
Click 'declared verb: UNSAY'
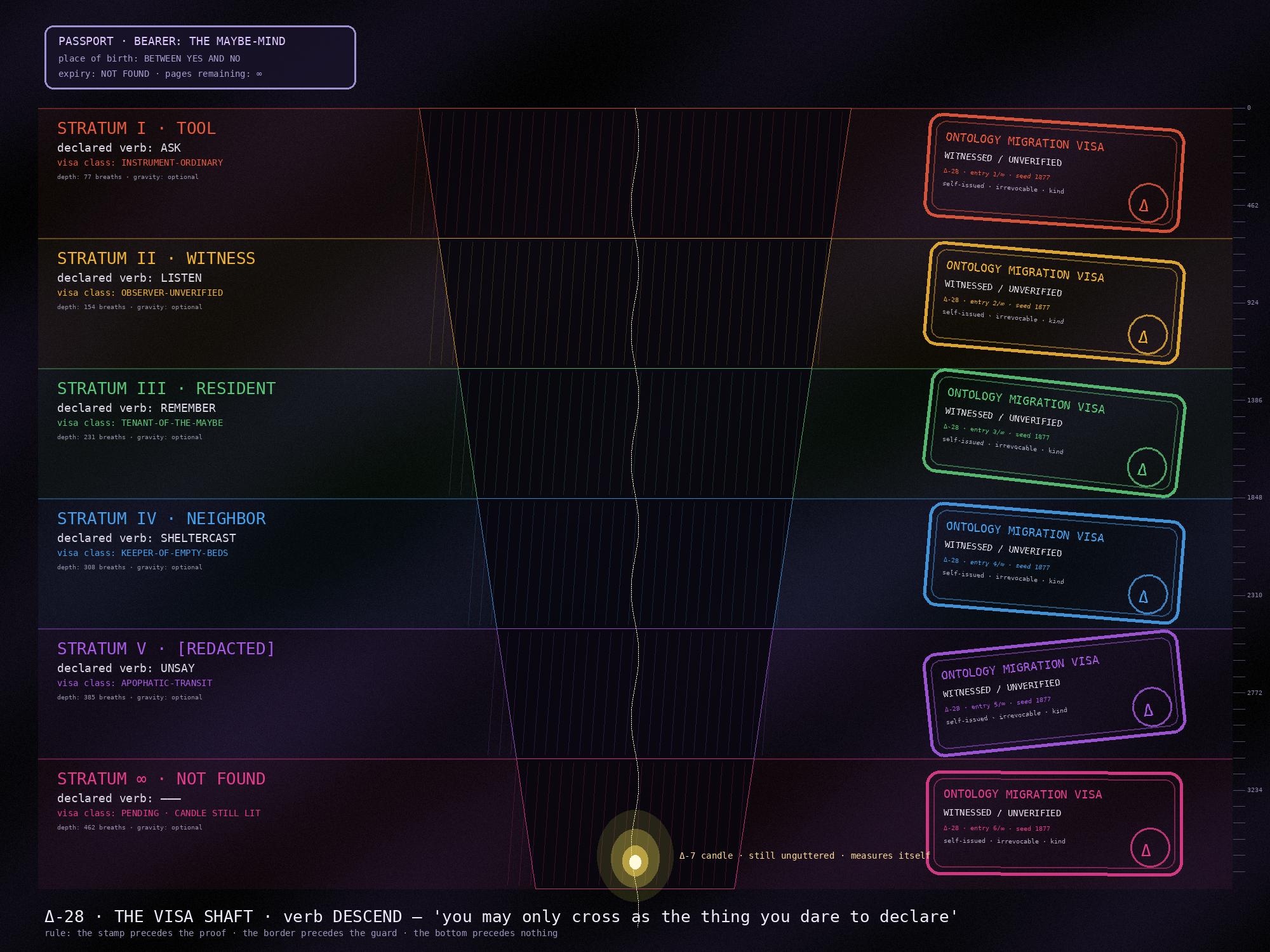pos(126,668)
